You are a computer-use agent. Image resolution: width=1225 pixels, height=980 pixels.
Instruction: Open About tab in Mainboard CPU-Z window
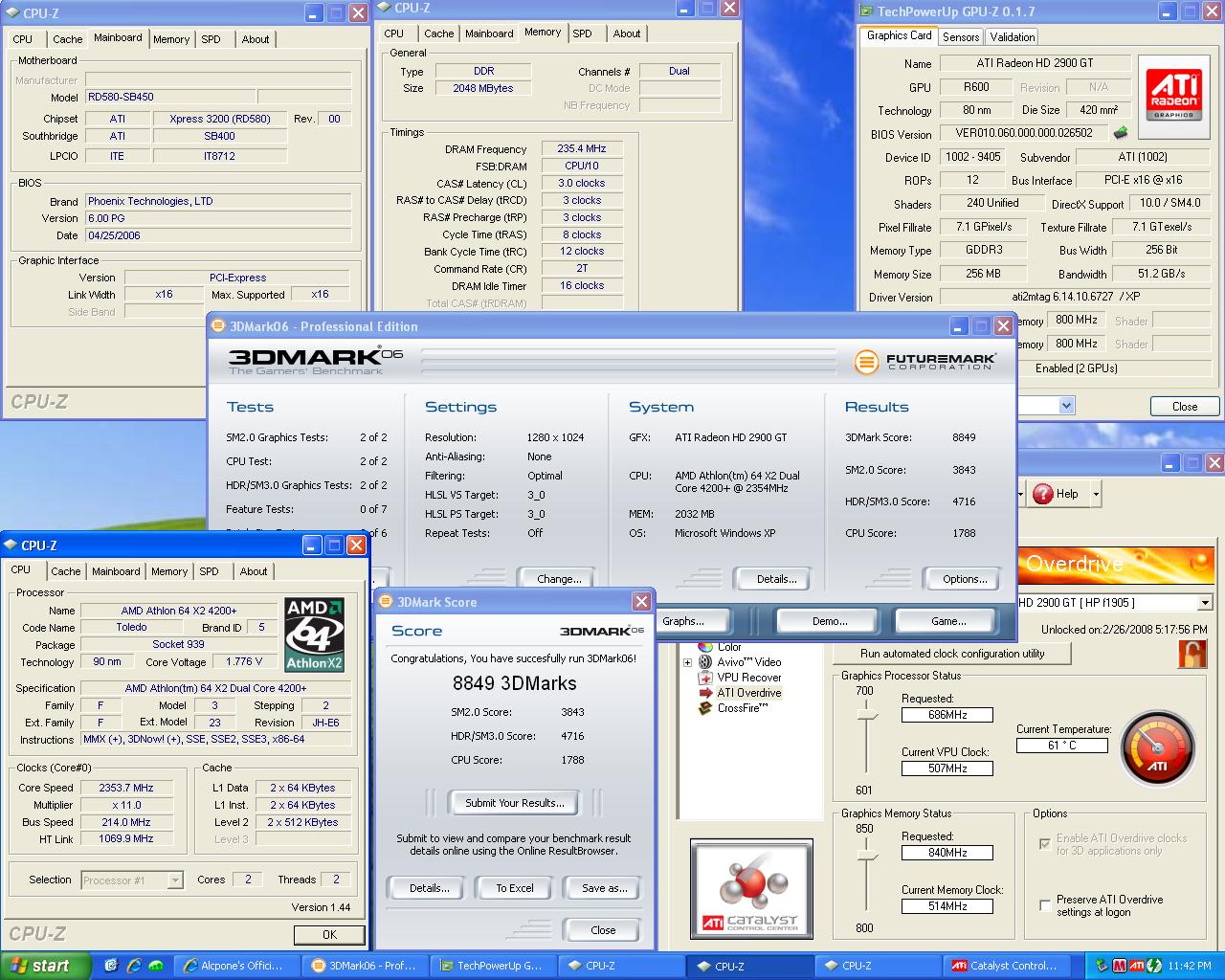(x=256, y=39)
